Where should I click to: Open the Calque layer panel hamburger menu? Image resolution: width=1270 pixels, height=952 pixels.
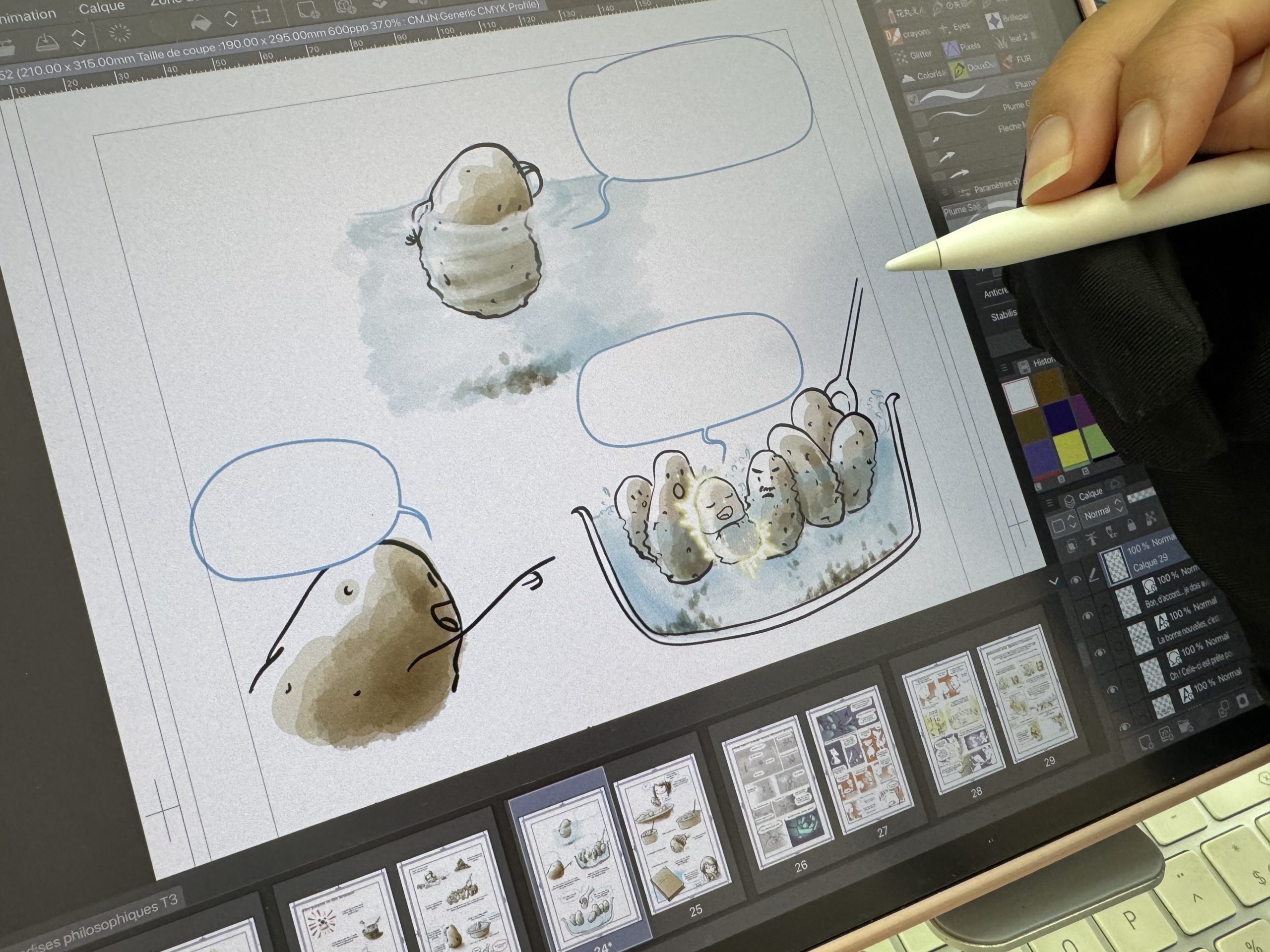[x=1050, y=503]
